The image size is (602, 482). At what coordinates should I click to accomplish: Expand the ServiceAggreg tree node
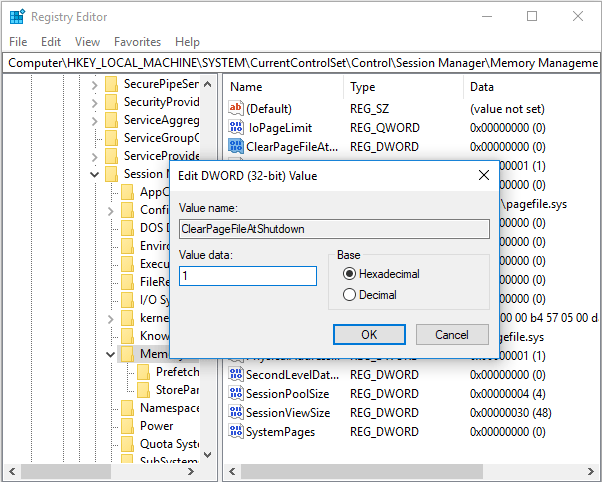point(94,121)
